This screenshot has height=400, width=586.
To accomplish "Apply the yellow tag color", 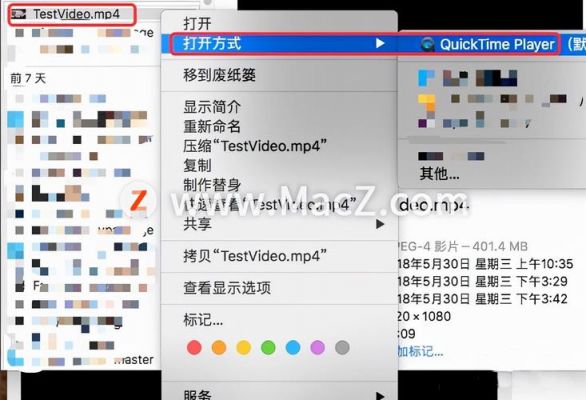I will point(243,348).
